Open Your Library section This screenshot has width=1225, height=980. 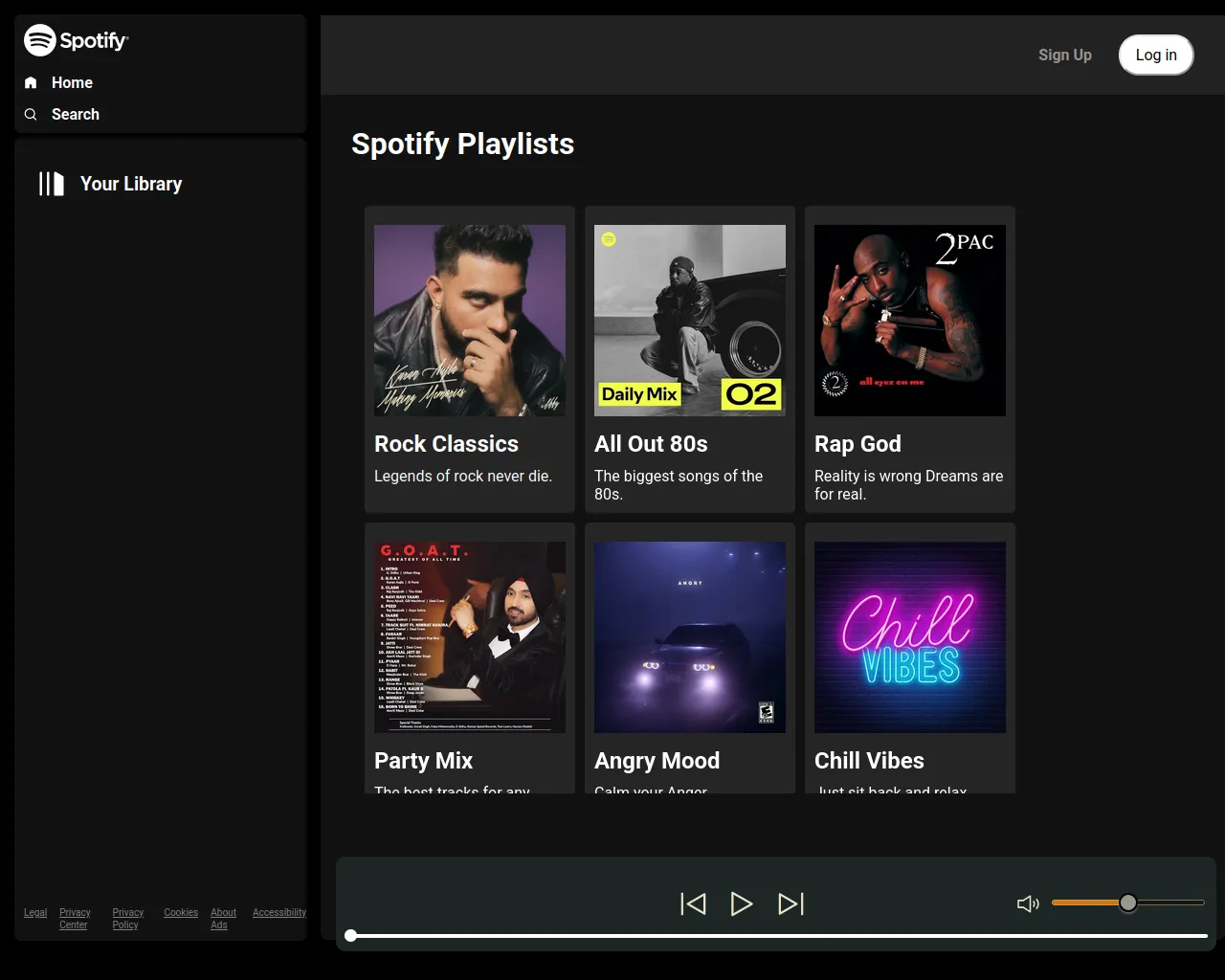pyautogui.click(x=131, y=184)
